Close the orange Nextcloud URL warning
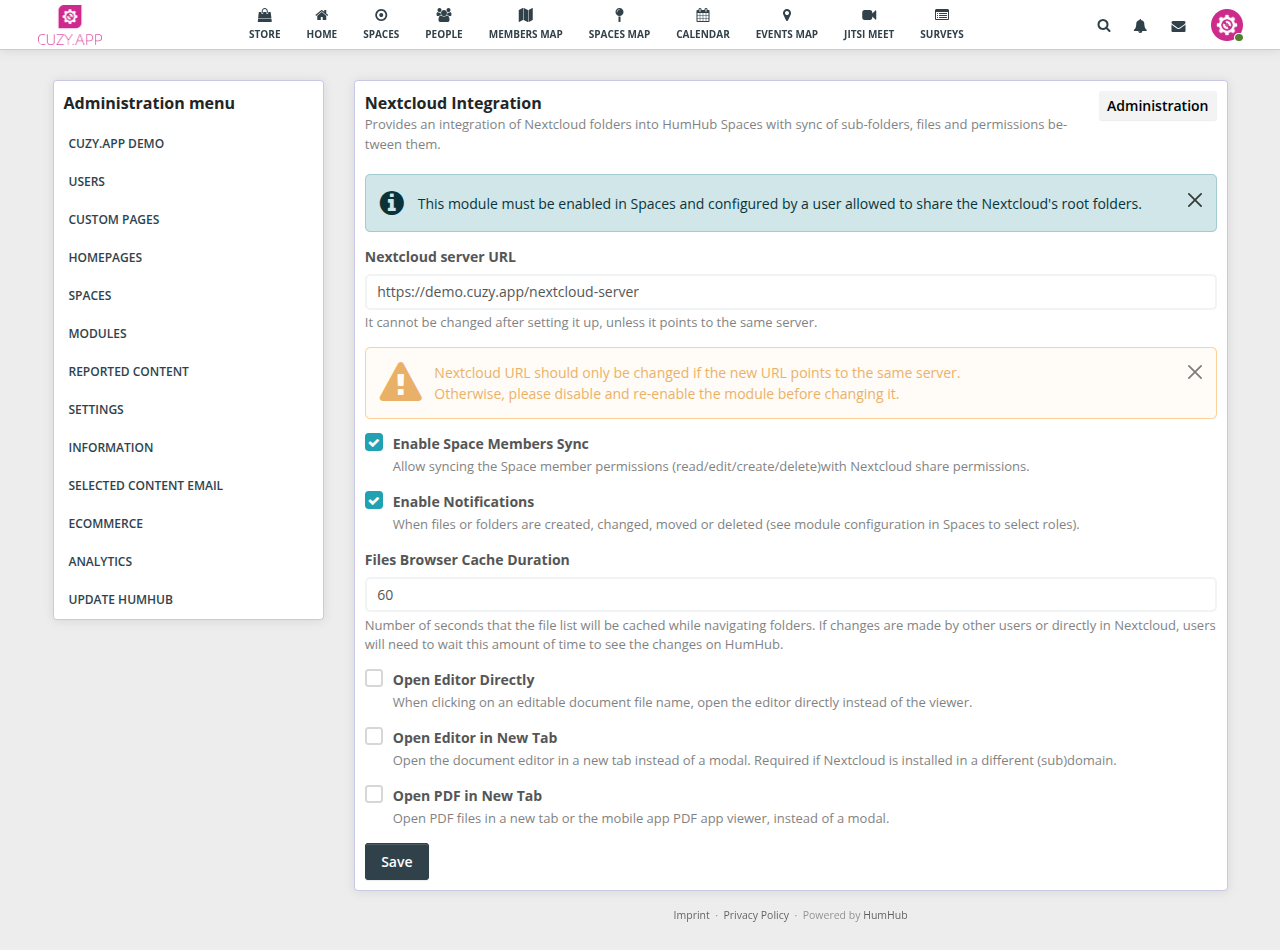1280x950 pixels. (x=1194, y=372)
